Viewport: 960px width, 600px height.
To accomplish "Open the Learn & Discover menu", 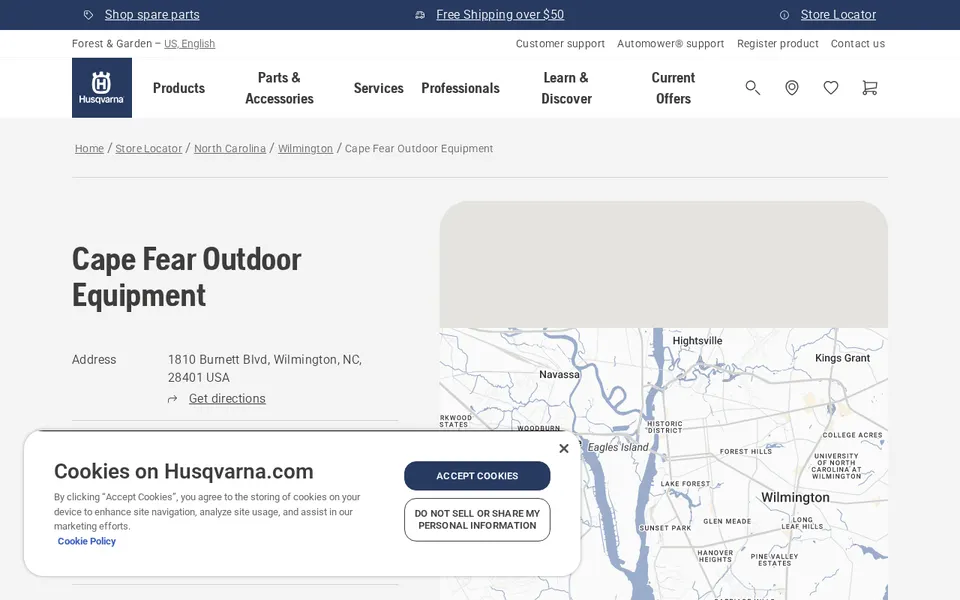I will click(x=566, y=88).
